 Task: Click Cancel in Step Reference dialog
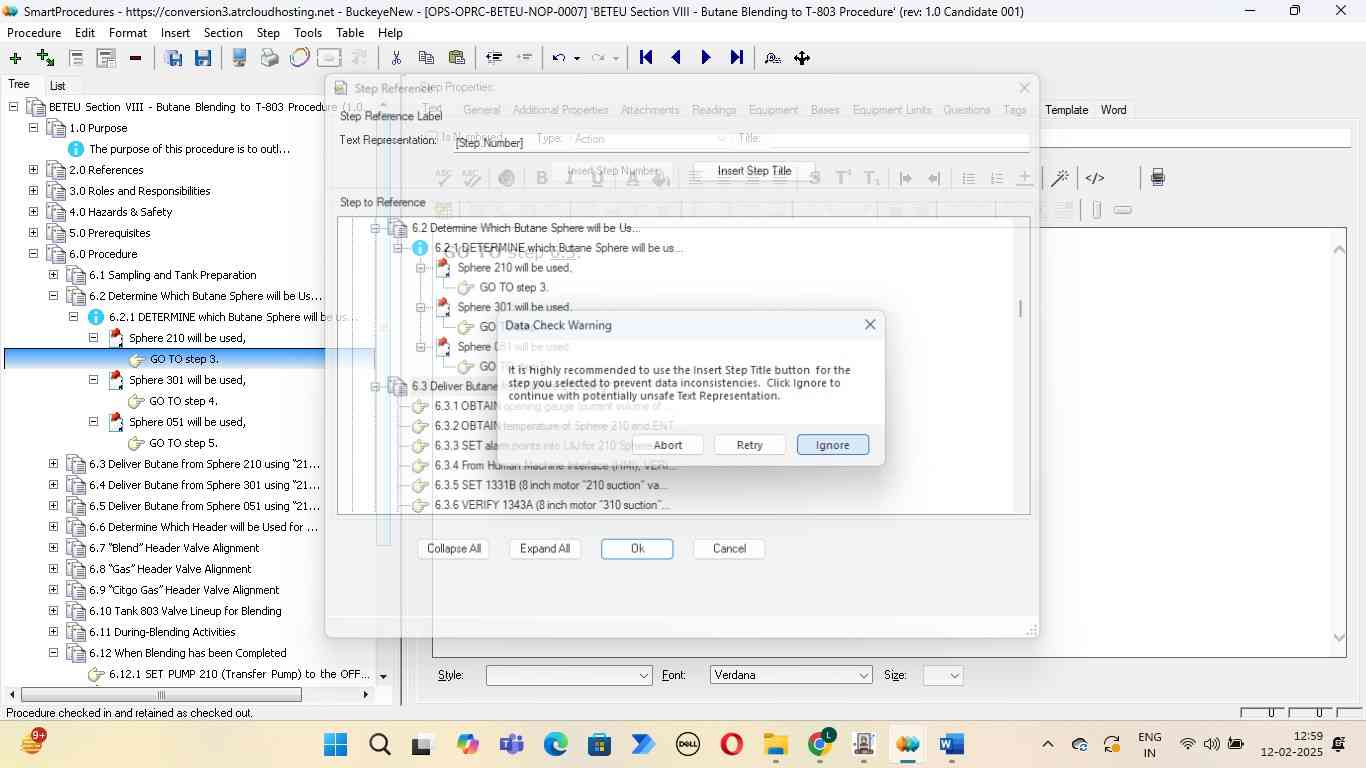tap(729, 549)
